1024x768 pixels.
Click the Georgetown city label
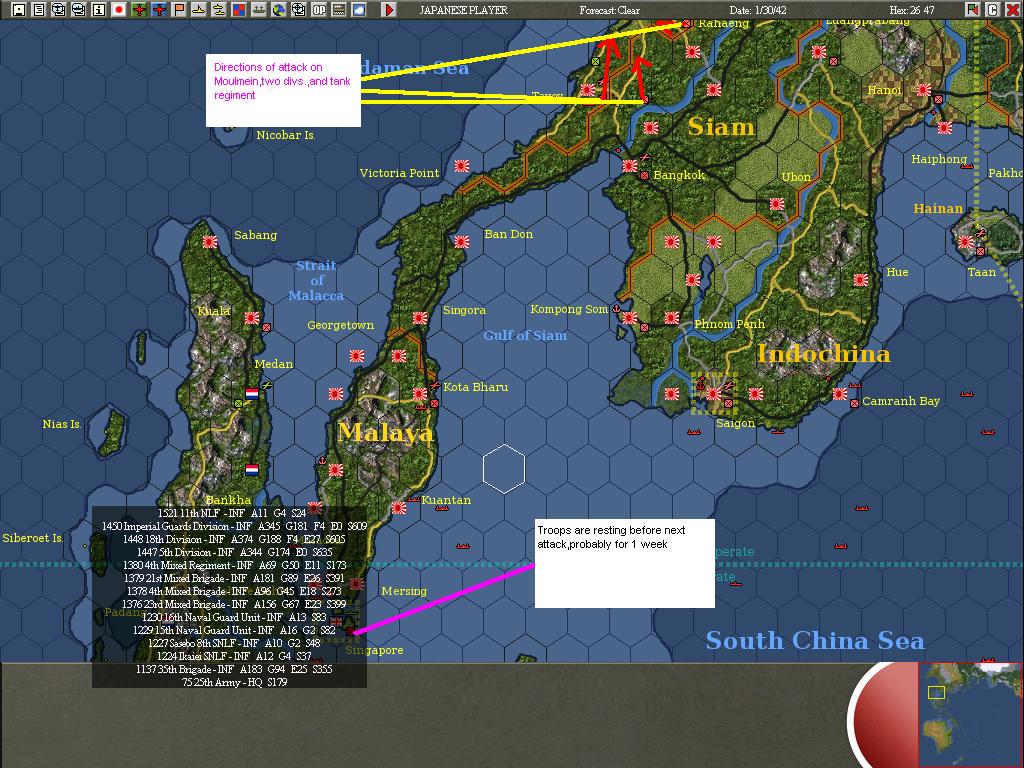click(340, 325)
